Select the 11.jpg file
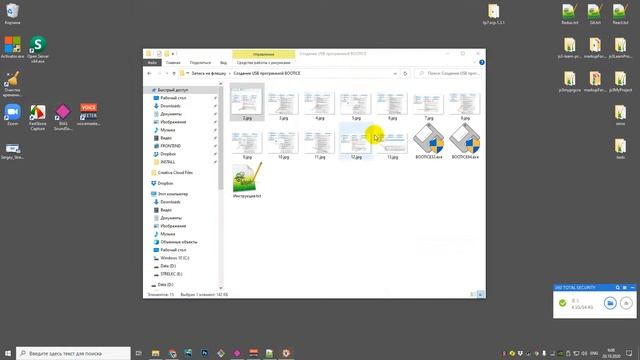Screen dimensions: 640x360 pyautogui.click(x=319, y=144)
